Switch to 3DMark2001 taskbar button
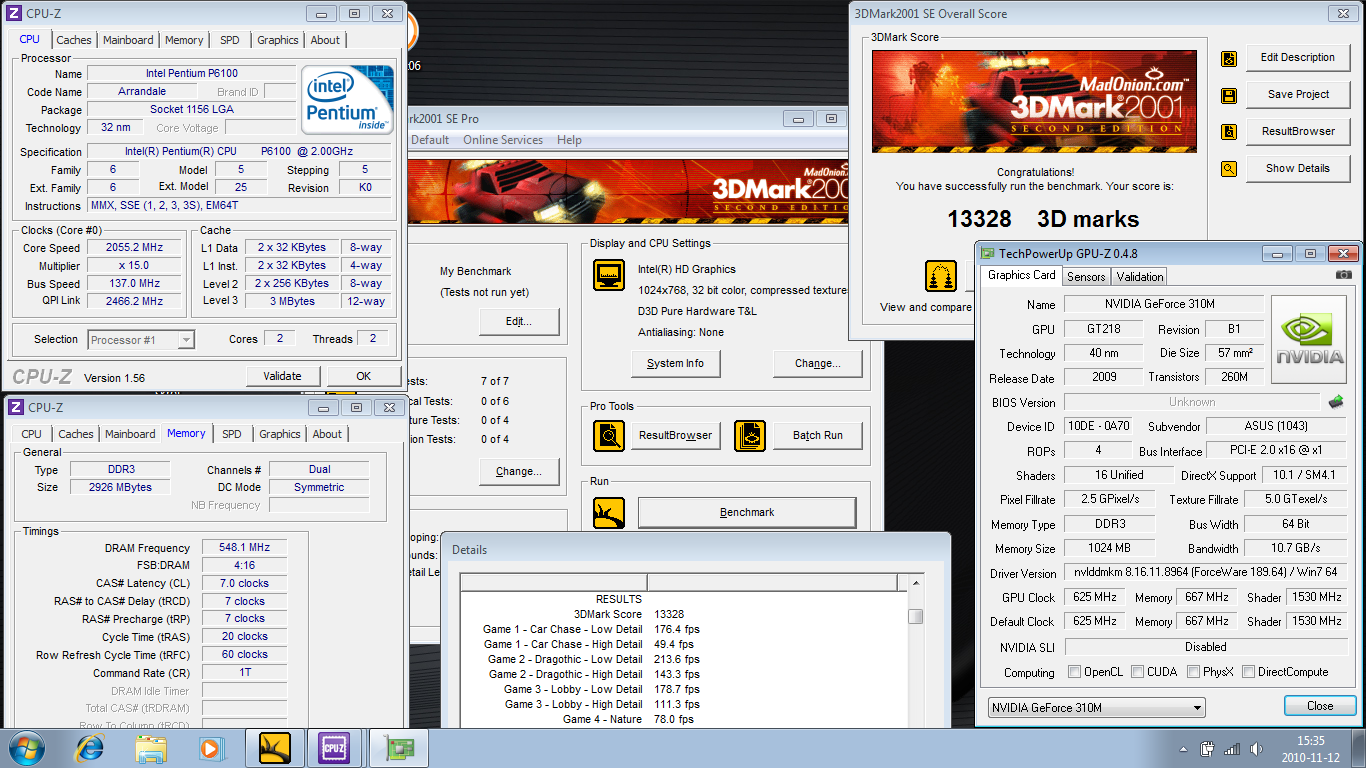The width and height of the screenshot is (1366, 768). 275,748
